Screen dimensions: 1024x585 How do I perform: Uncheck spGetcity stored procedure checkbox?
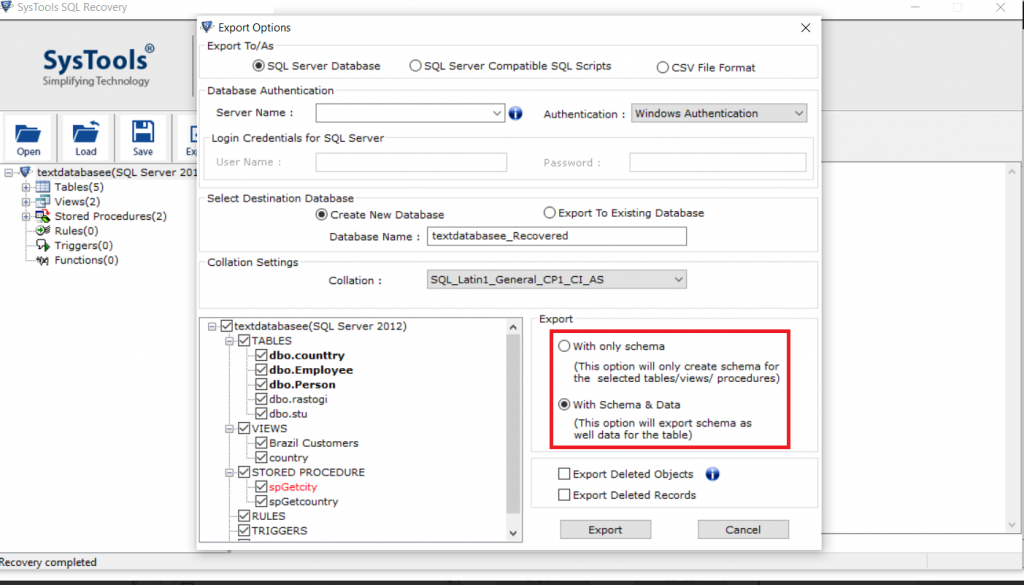click(x=261, y=487)
